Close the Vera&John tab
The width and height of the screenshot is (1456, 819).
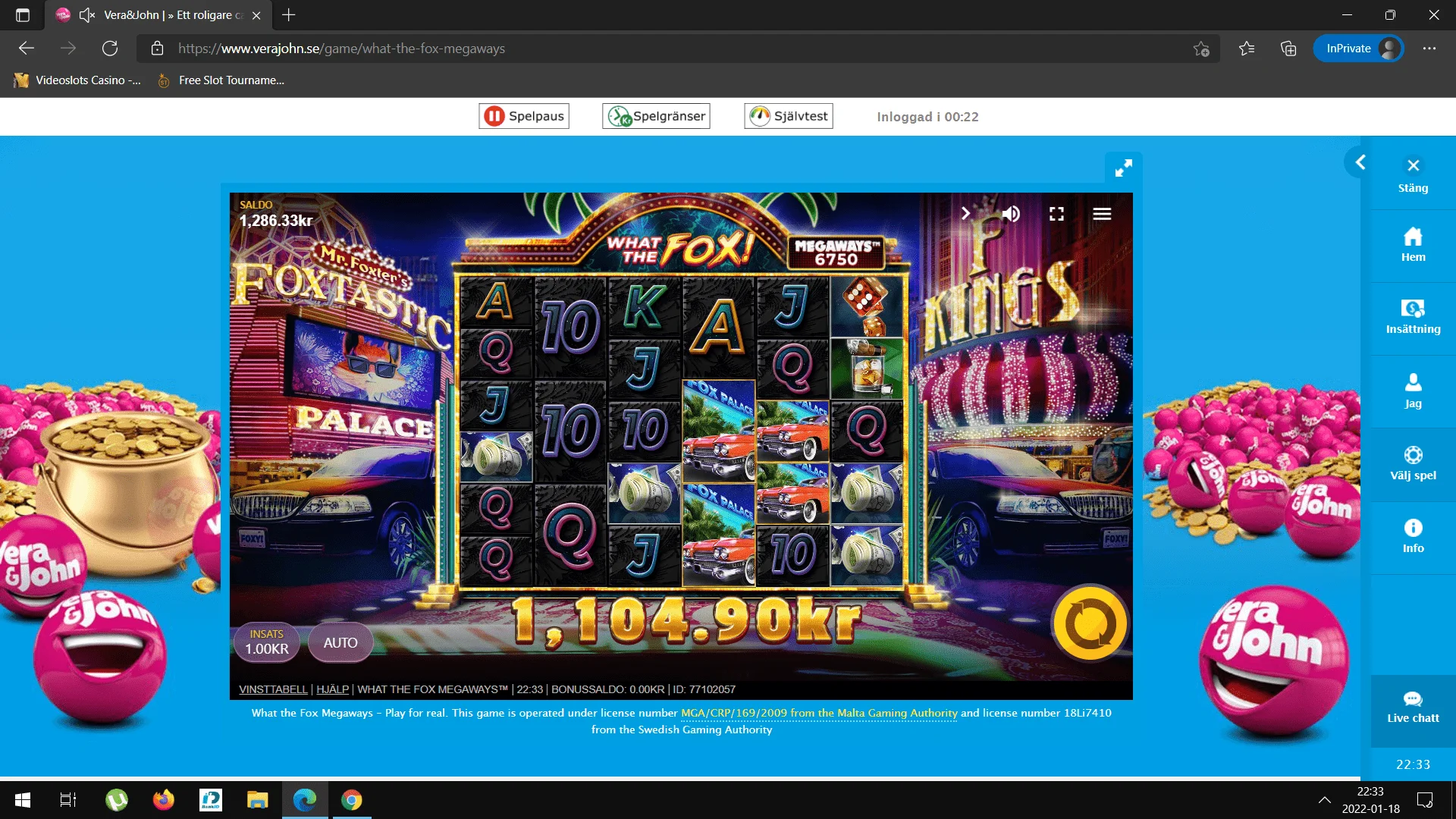[256, 15]
